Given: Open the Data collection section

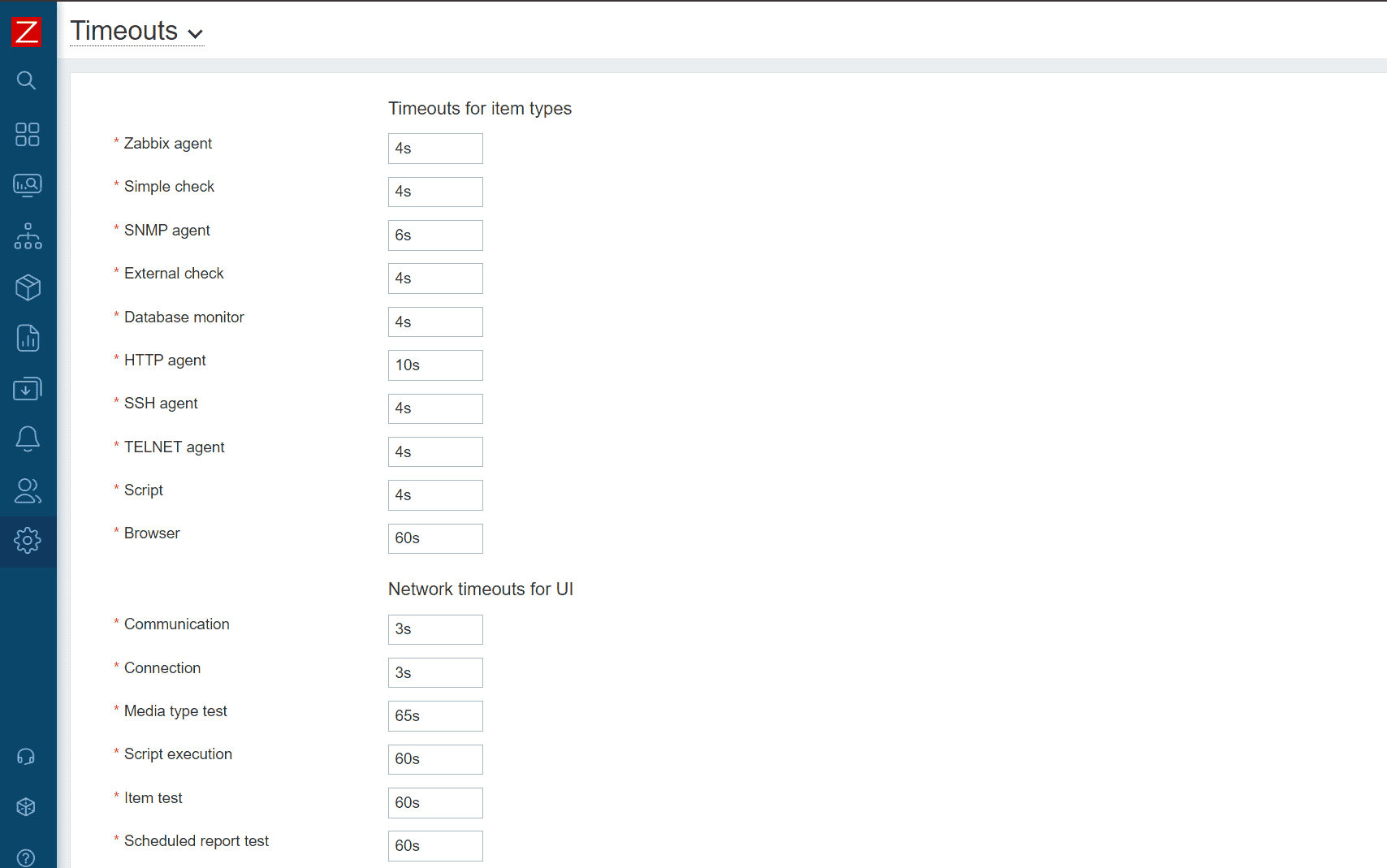Looking at the screenshot, I should (27, 388).
